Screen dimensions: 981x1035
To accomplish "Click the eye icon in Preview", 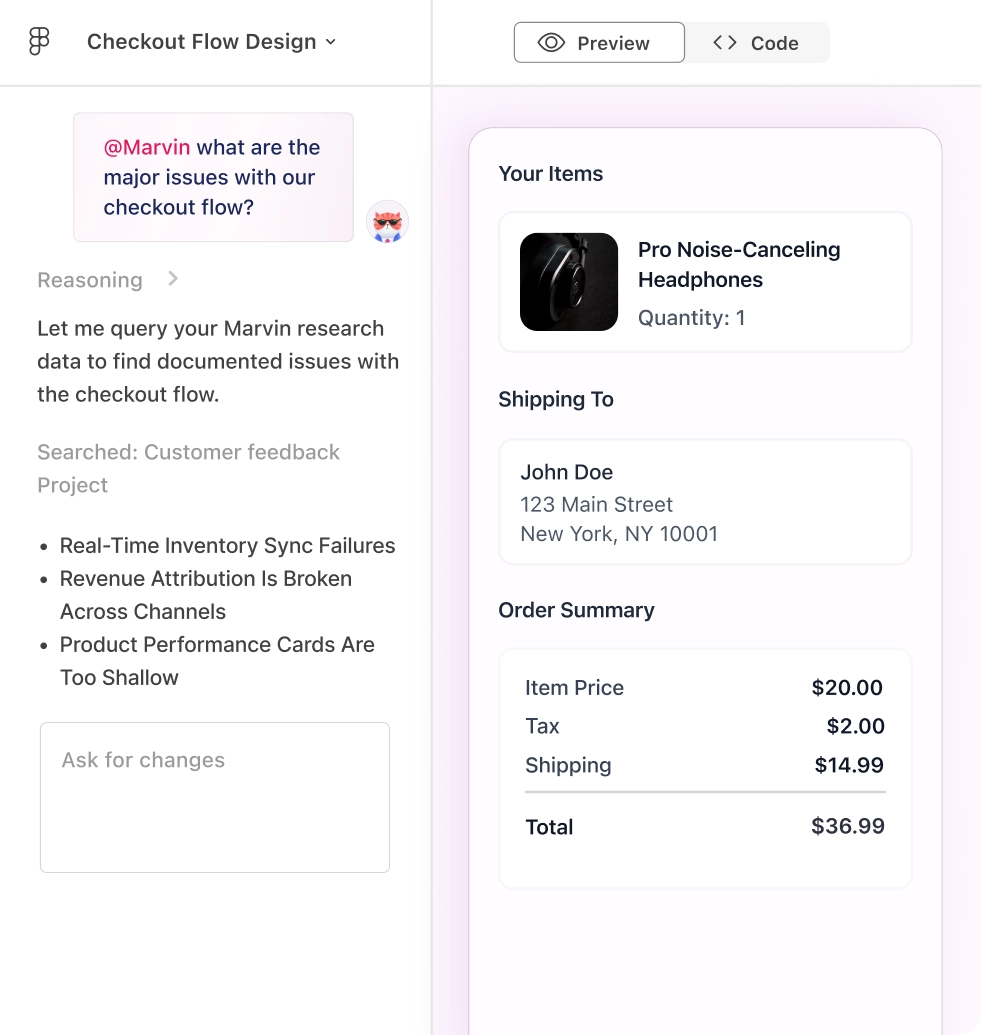I will [x=551, y=43].
